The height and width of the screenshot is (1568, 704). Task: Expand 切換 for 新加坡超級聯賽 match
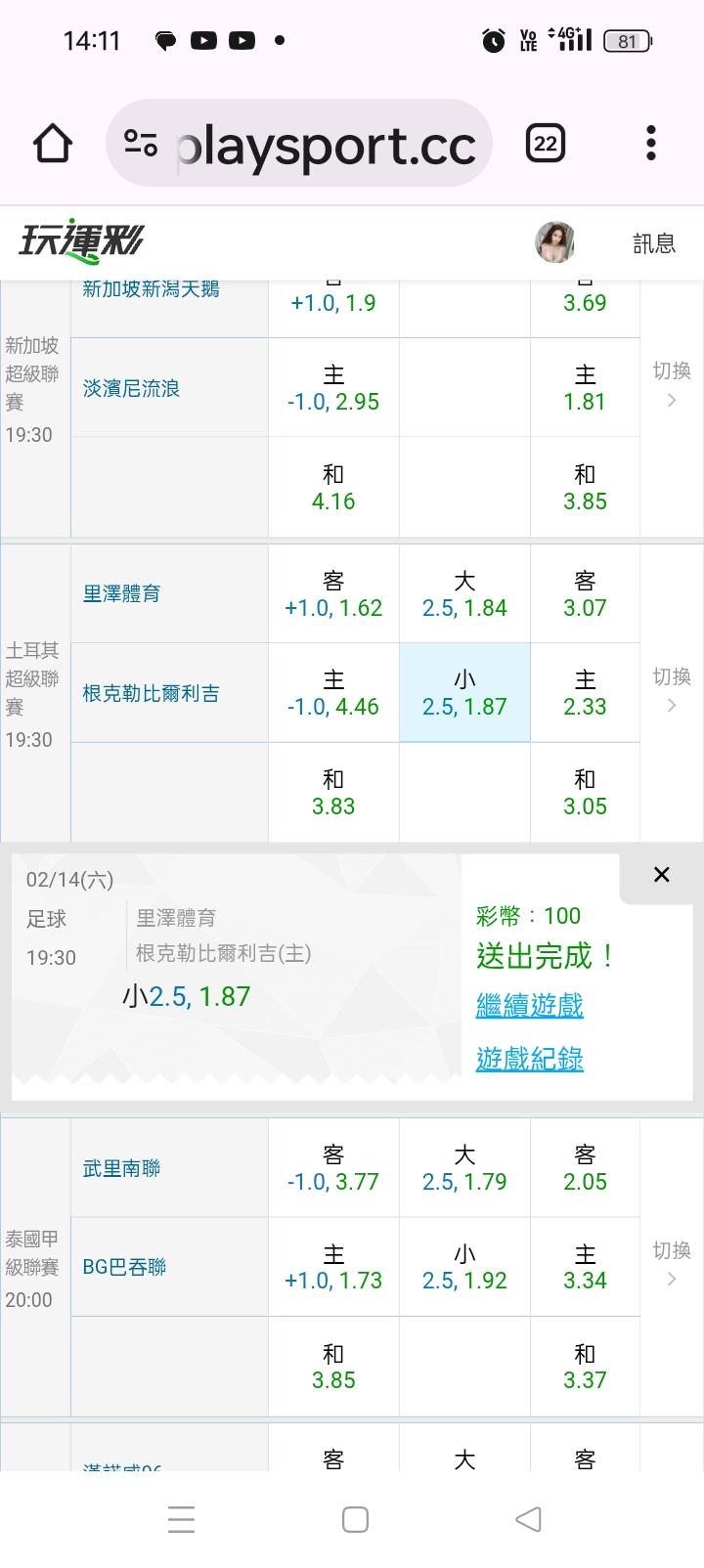tap(672, 383)
